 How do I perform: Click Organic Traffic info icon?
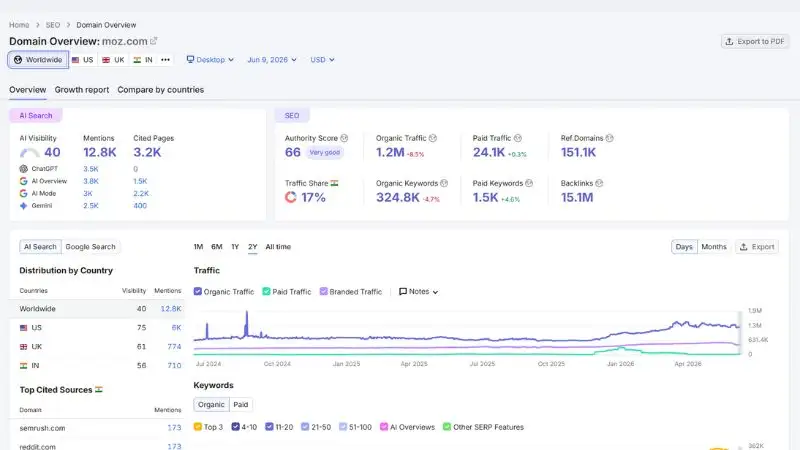coord(433,138)
